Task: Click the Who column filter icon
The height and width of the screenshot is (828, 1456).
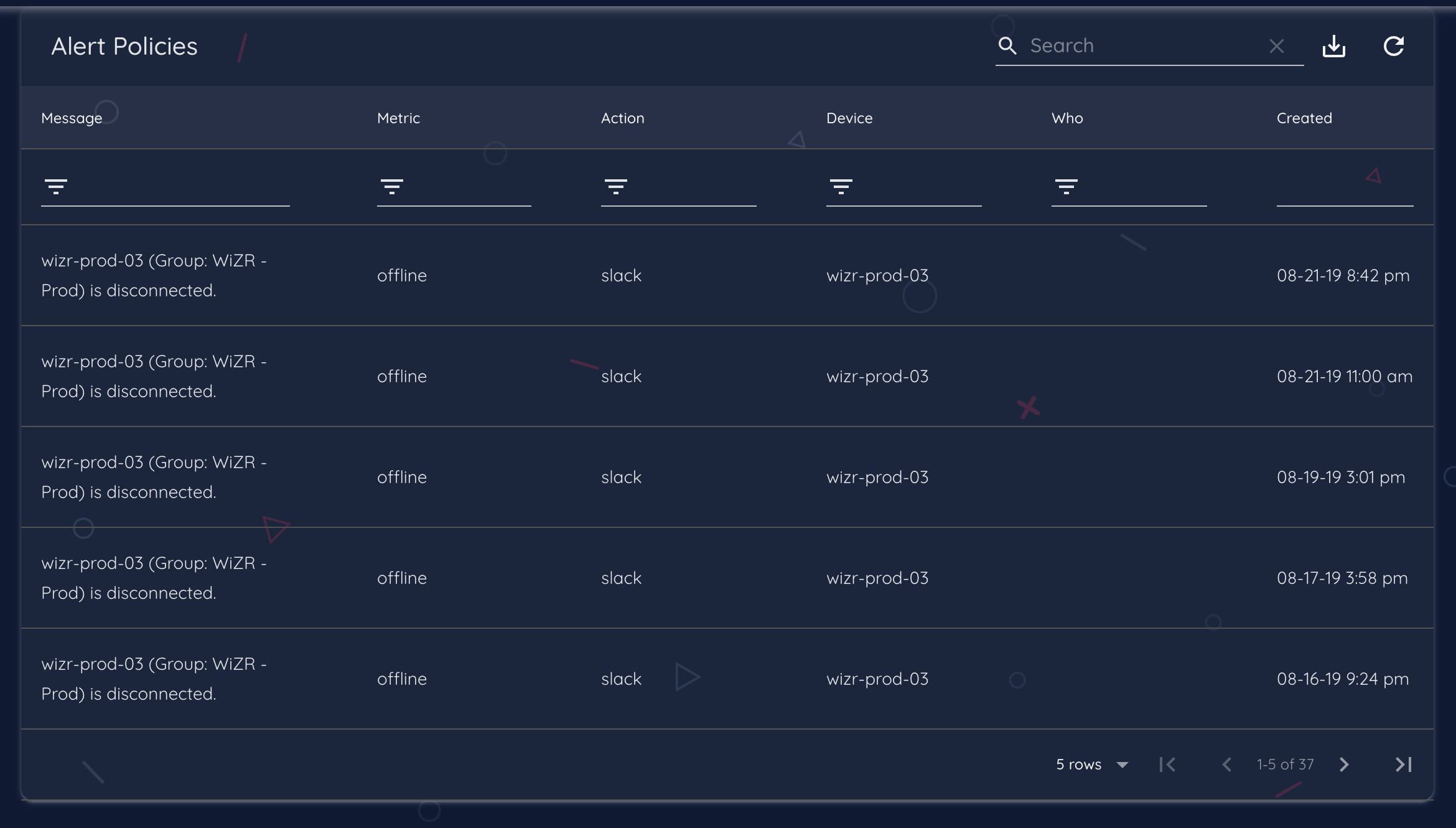Action: click(1066, 186)
